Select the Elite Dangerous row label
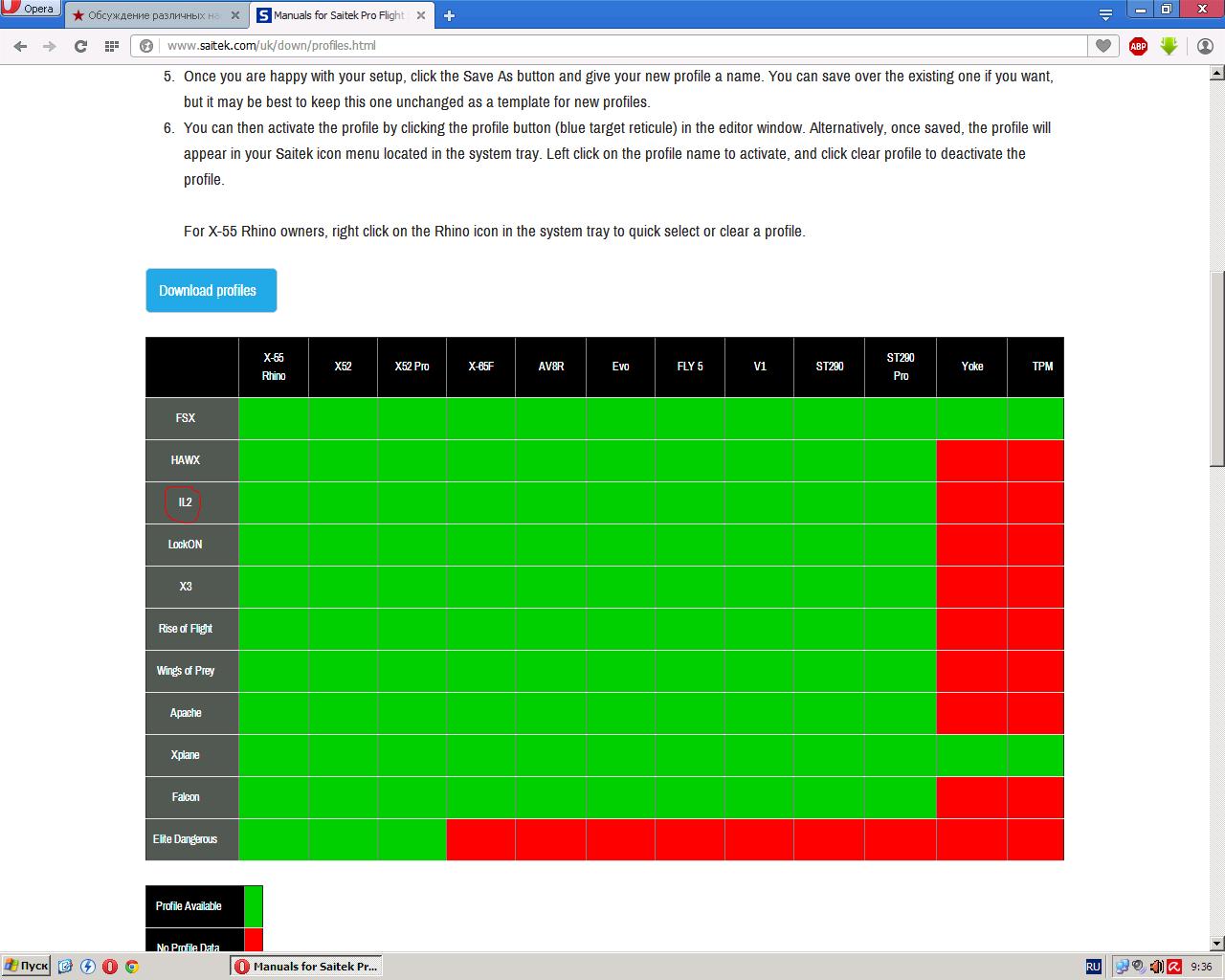The image size is (1225, 980). 191,839
